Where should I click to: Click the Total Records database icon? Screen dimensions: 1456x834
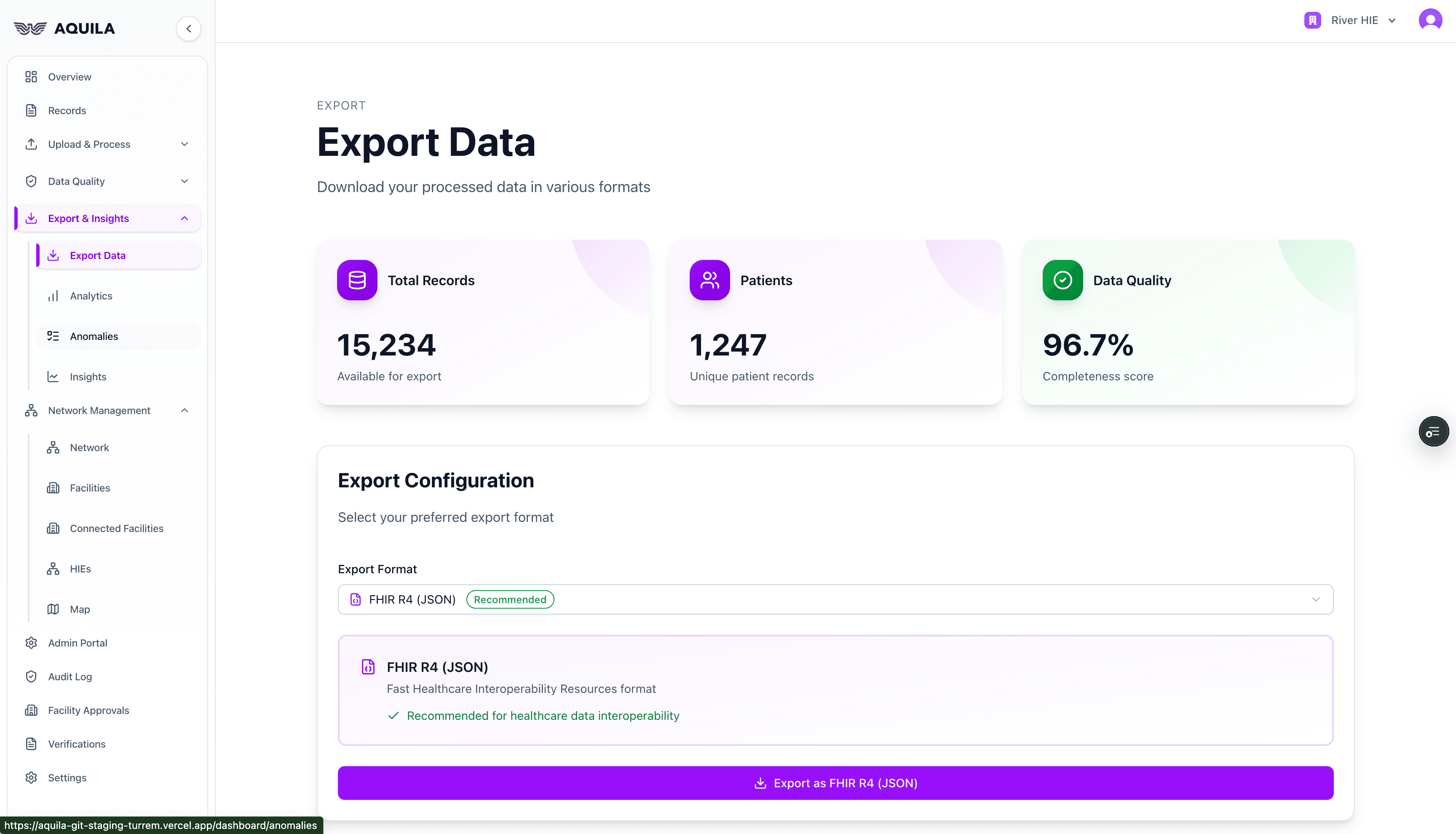[357, 280]
